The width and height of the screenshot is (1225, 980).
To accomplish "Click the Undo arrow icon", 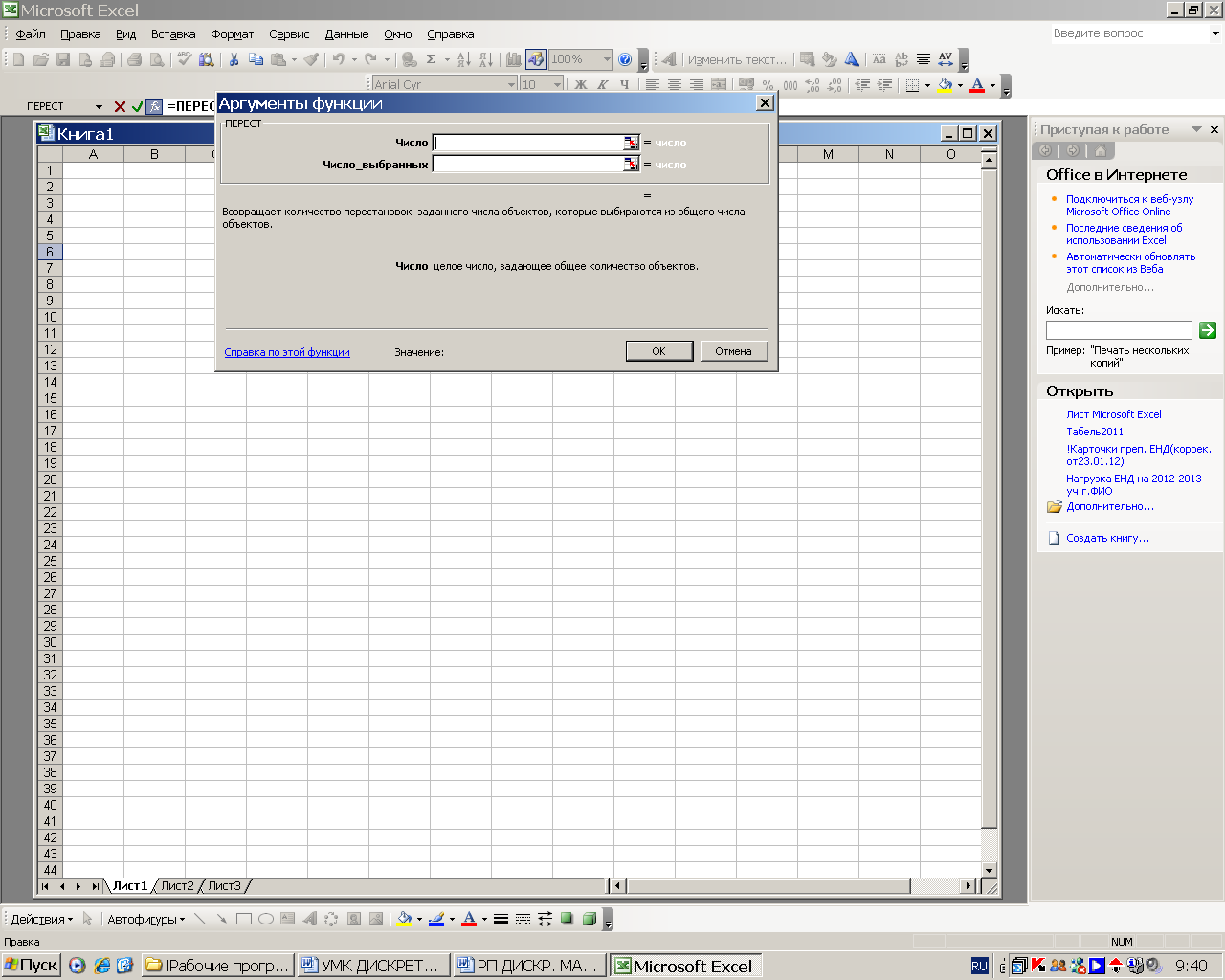I will coord(339,59).
